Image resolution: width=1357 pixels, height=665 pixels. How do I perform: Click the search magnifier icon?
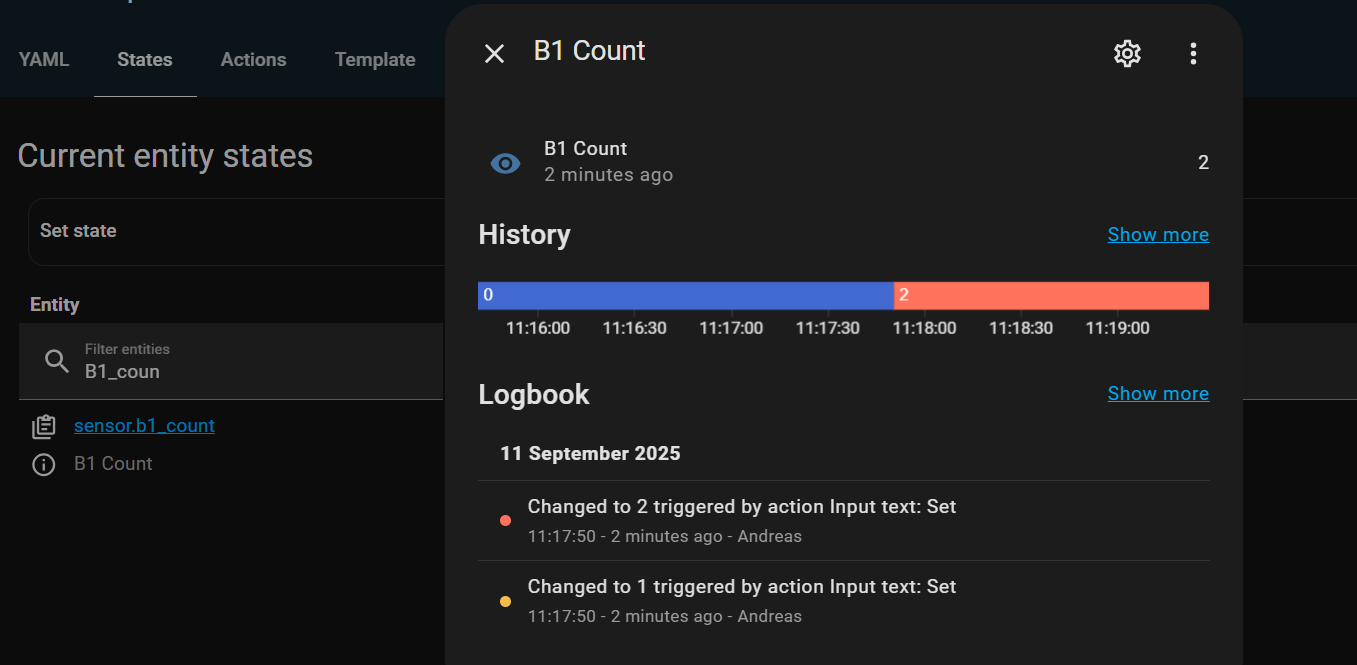[x=57, y=361]
